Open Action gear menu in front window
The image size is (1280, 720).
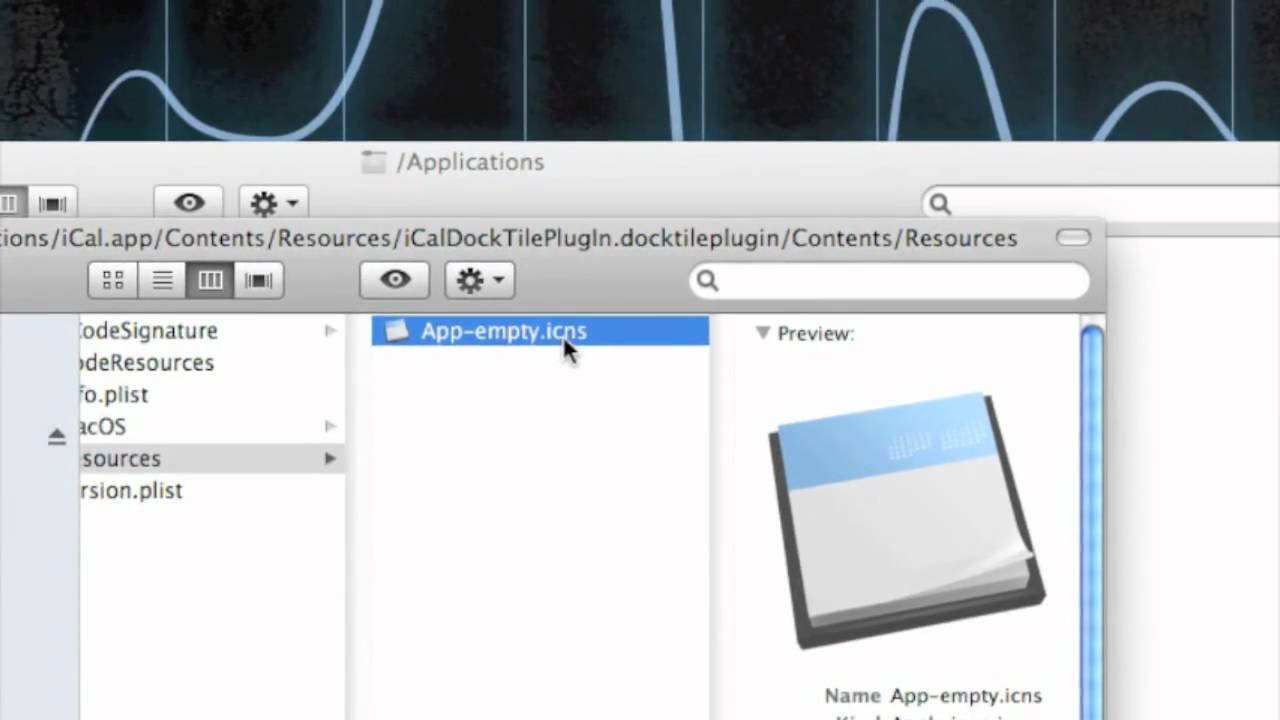pos(480,280)
